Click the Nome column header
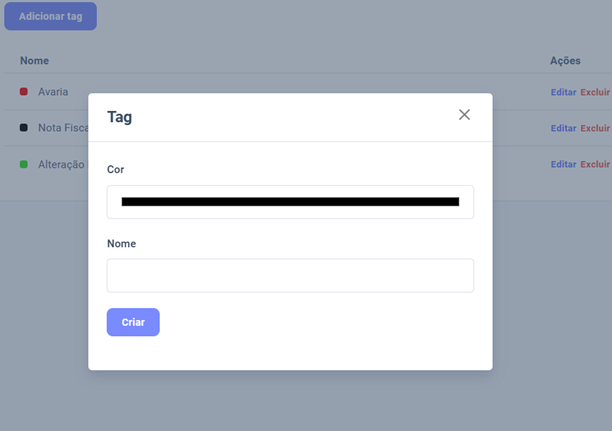Screen dimensions: 612x431 (x=34, y=61)
